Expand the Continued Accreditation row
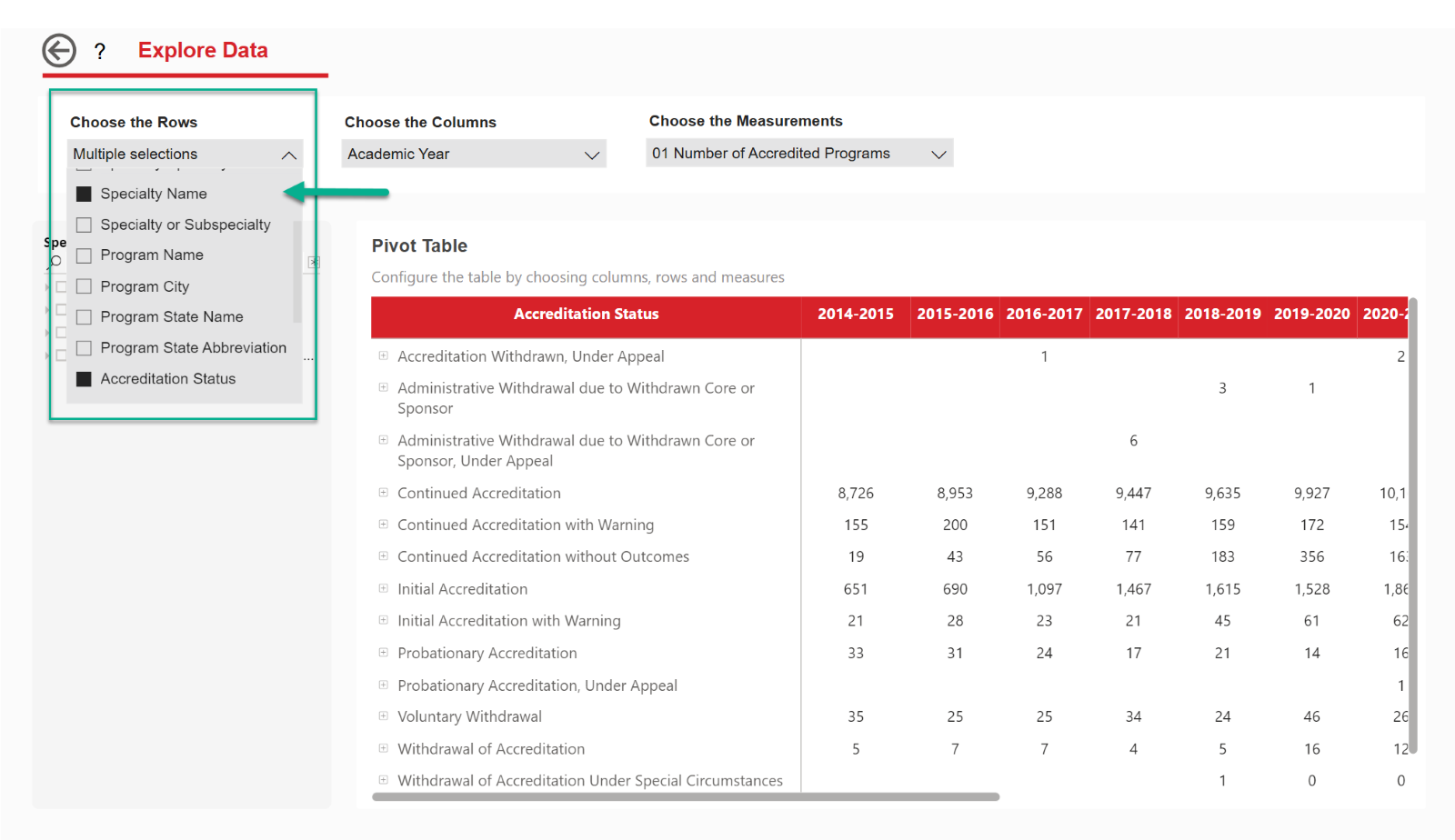 pyautogui.click(x=383, y=492)
